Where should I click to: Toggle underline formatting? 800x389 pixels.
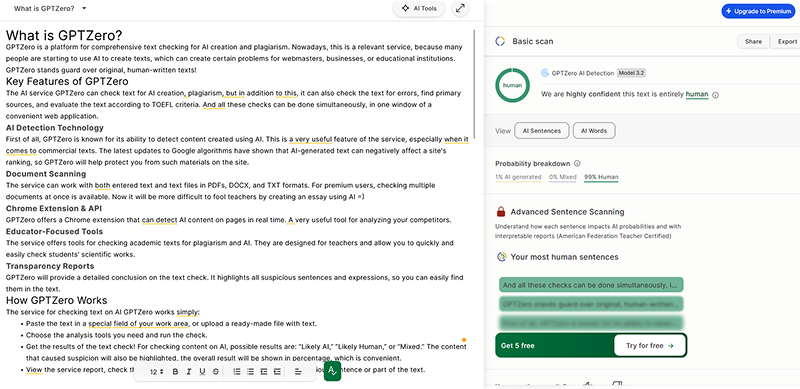[x=202, y=372]
